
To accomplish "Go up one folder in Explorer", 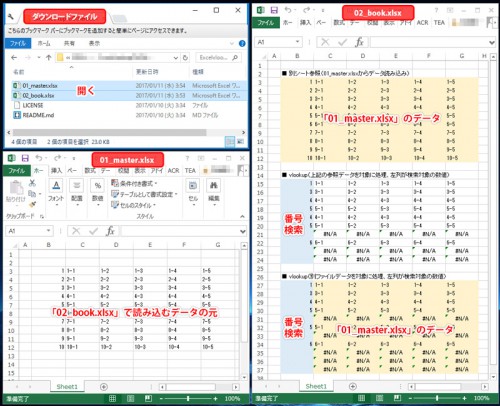I will (49, 57).
